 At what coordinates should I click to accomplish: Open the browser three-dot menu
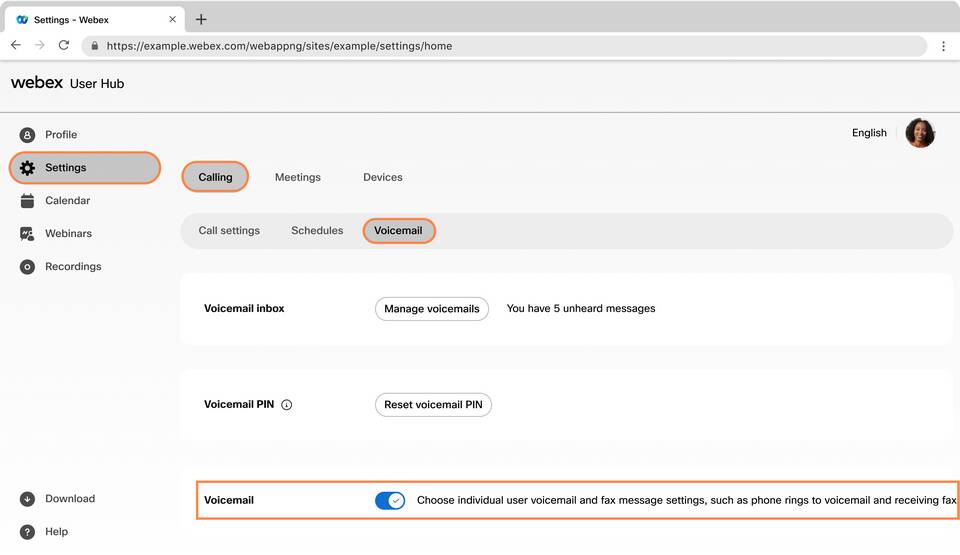pos(943,46)
